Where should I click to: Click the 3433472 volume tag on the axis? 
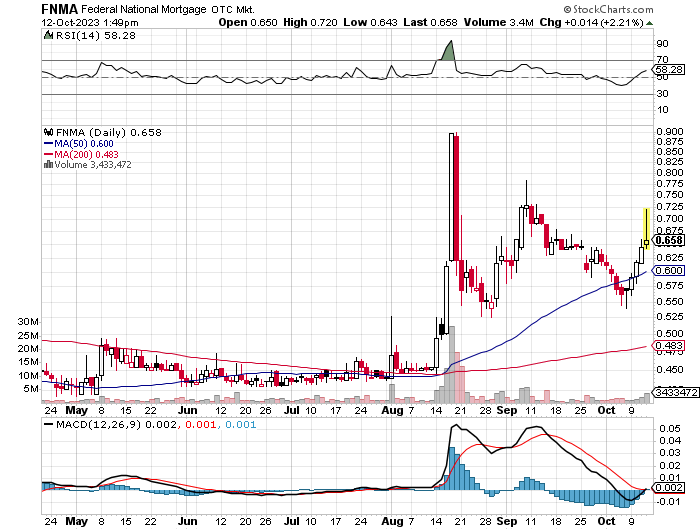676,392
